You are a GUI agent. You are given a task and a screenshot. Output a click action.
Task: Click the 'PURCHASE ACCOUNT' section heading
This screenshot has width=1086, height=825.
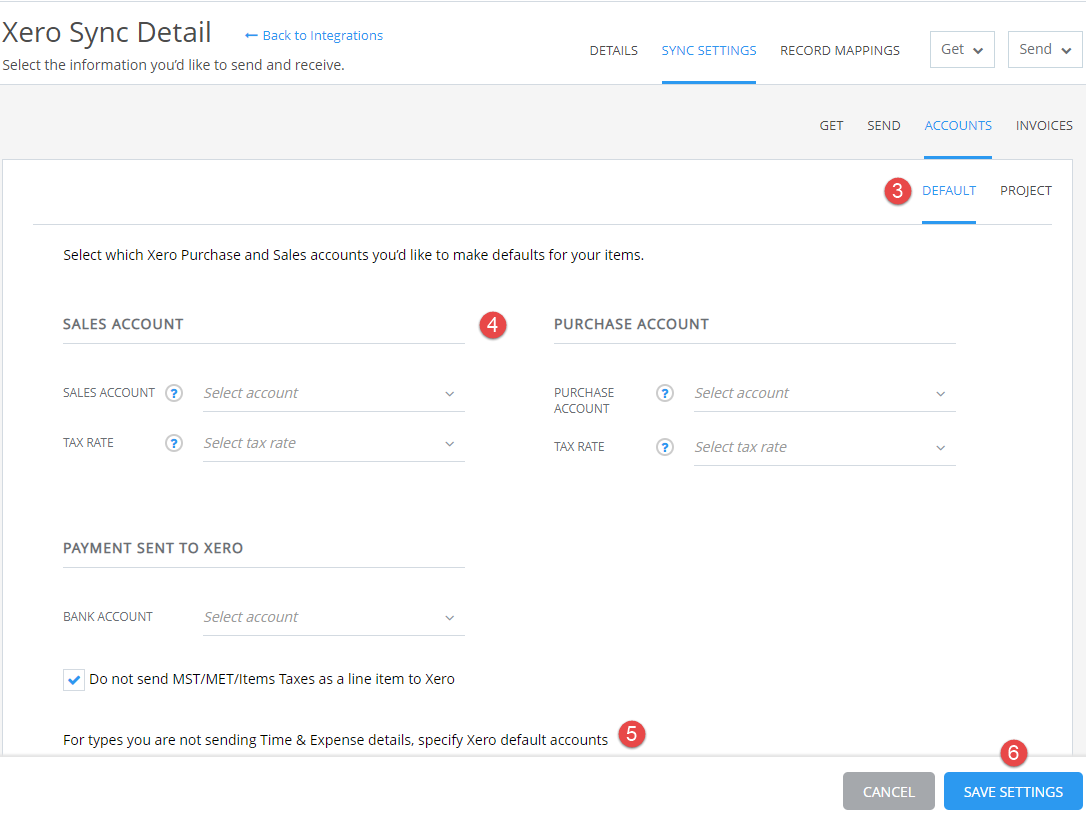[x=631, y=324]
